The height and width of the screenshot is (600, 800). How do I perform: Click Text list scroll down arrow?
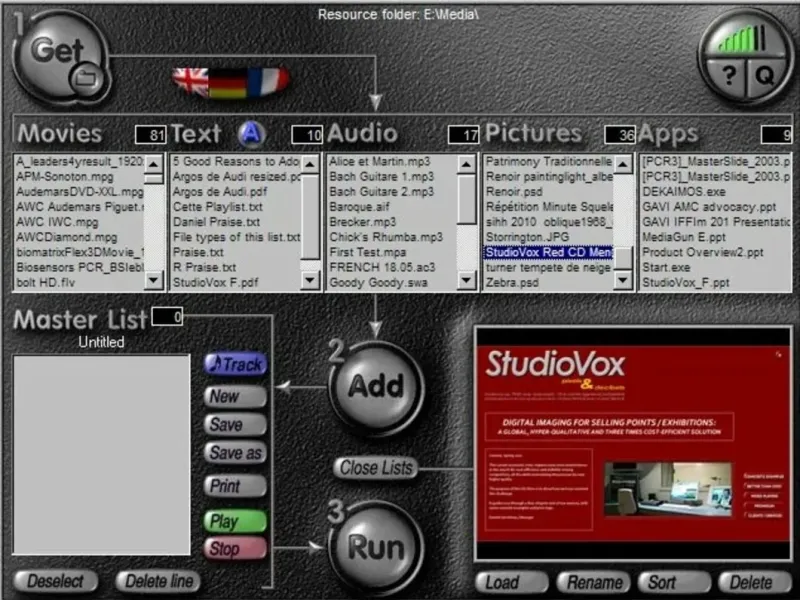coord(310,280)
